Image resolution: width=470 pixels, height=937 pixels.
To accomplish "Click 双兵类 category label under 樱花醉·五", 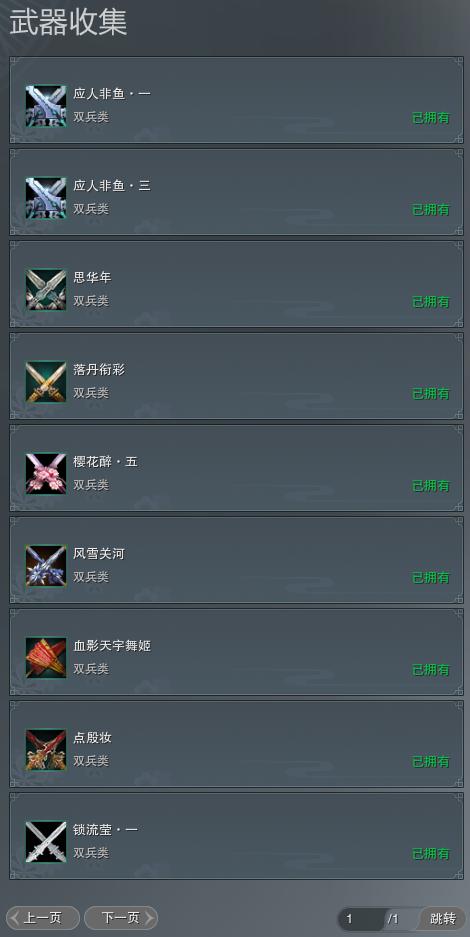I will click(91, 485).
